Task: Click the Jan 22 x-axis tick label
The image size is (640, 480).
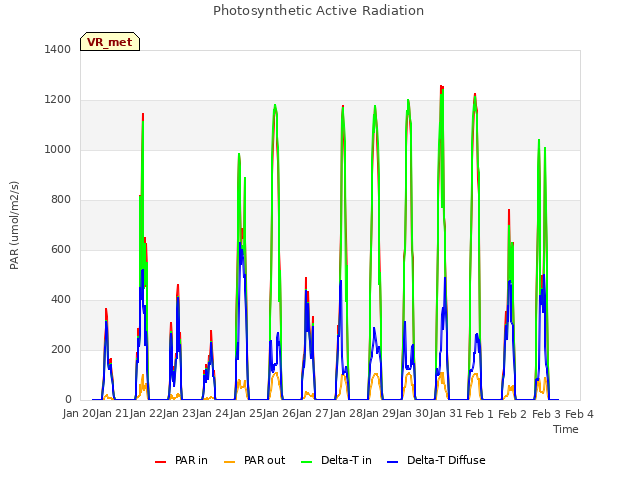Action: pyautogui.click(x=146, y=414)
